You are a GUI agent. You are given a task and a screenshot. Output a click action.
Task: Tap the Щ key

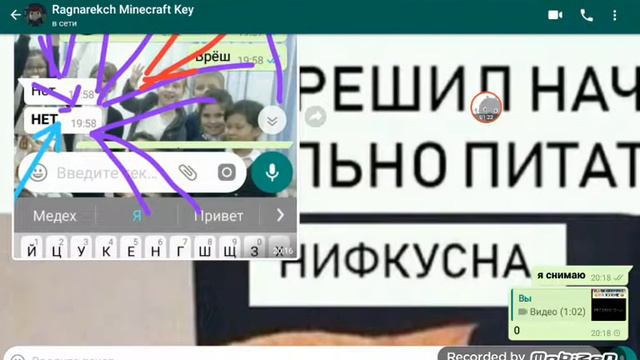[x=230, y=248]
